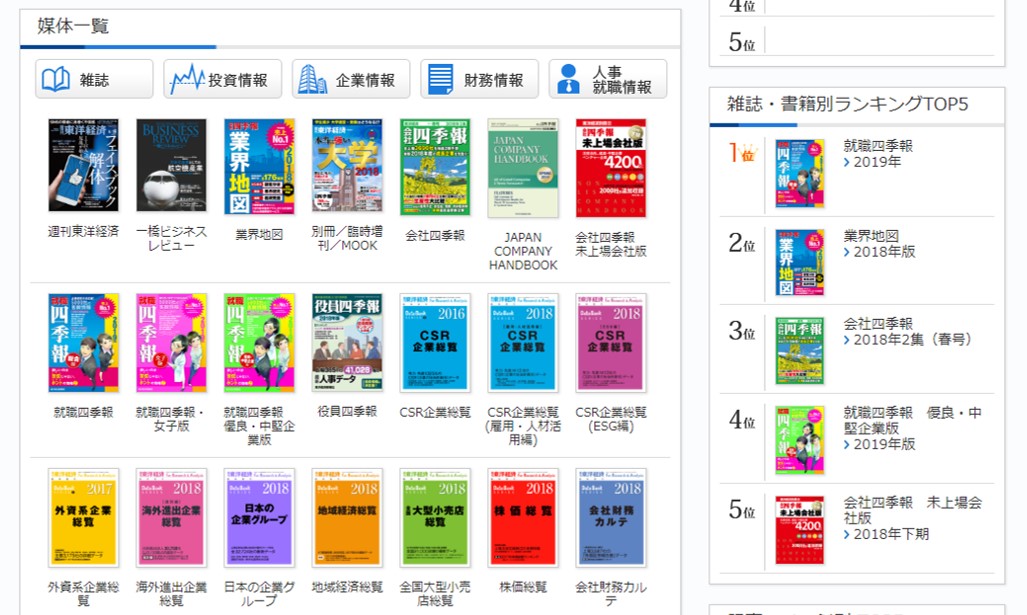Open the CSR企業総覧 2016 cover
The image size is (1027, 615).
point(435,343)
